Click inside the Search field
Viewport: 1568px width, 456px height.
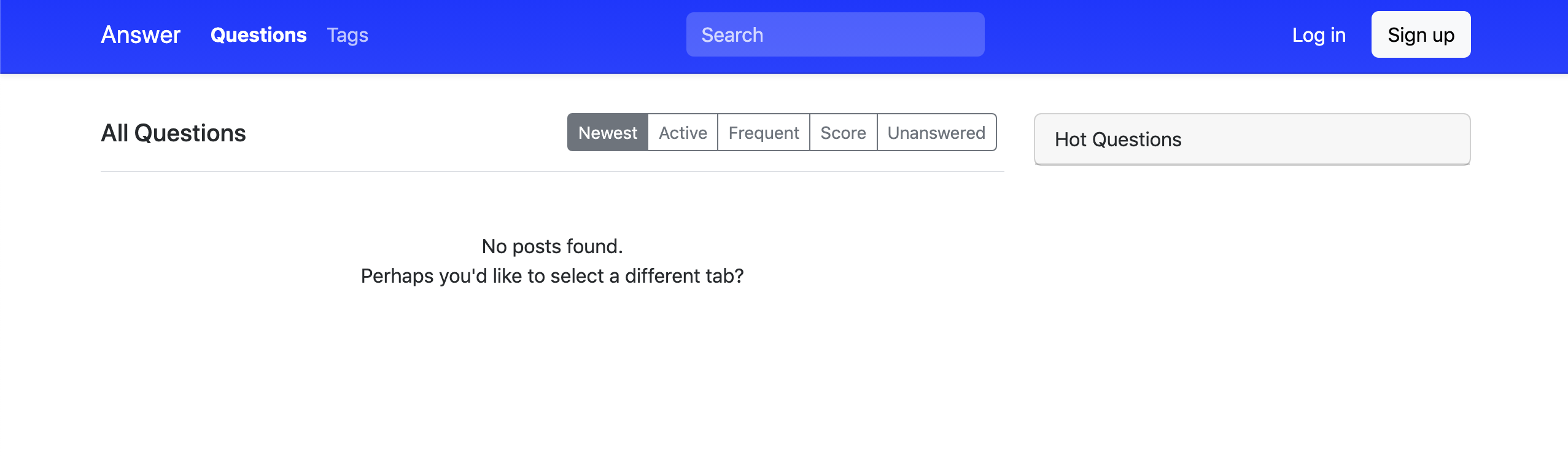(x=835, y=34)
